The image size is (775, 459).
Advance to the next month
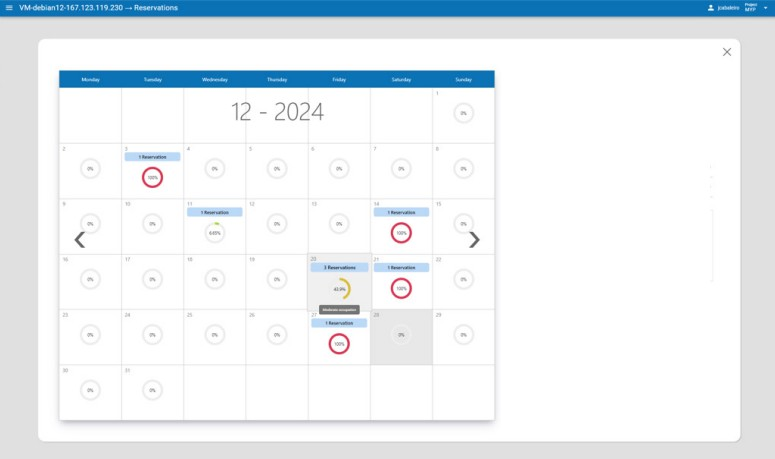click(474, 240)
